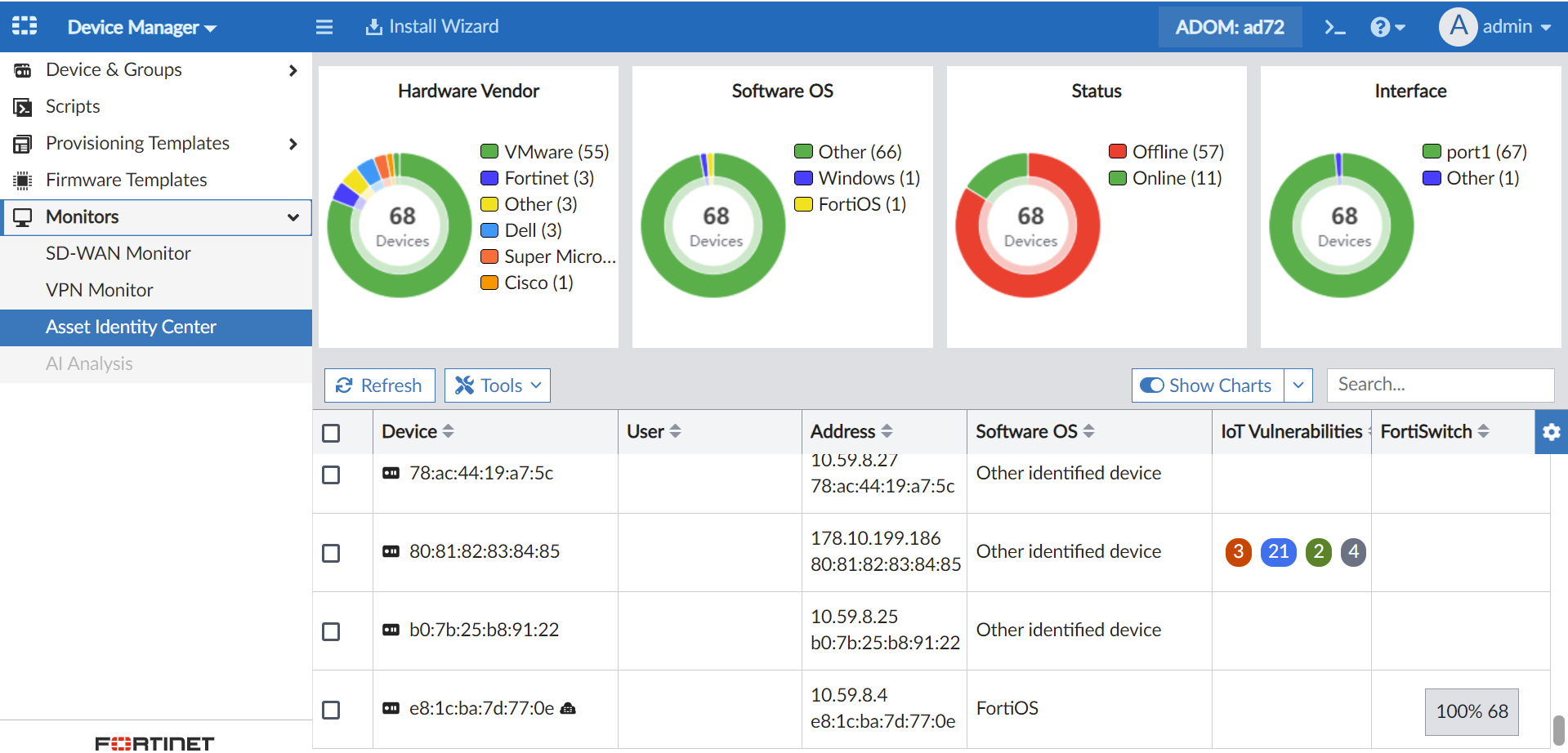
Task: Sort by FortiSwitch column arrows
Action: pyautogui.click(x=1483, y=431)
